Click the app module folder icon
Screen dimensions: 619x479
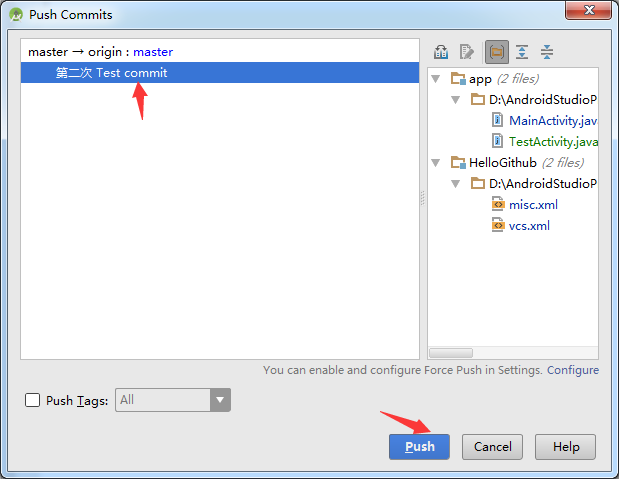click(x=458, y=79)
